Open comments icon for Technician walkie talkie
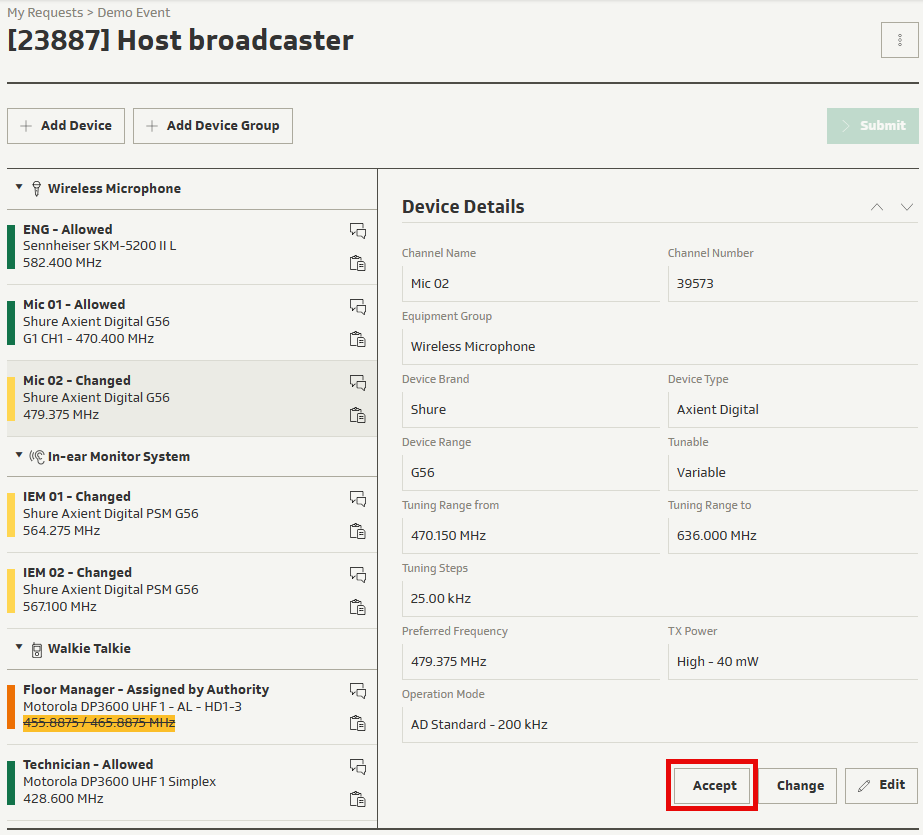923x835 pixels. pos(357,766)
